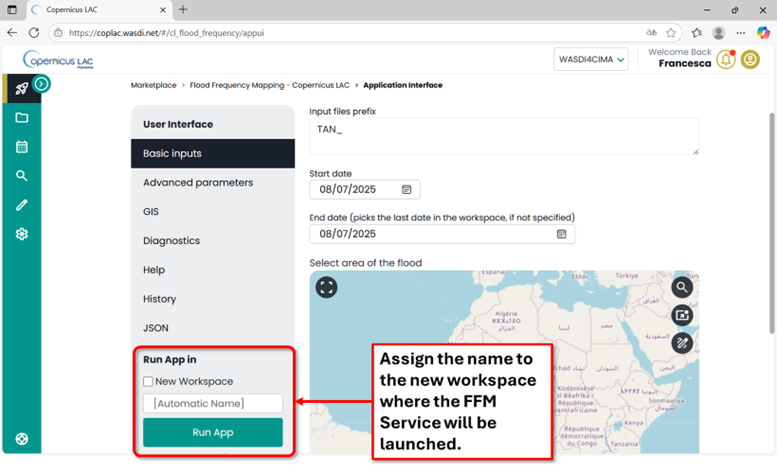Click the help lifebuoy icon at sidebar bottom

(x=21, y=439)
